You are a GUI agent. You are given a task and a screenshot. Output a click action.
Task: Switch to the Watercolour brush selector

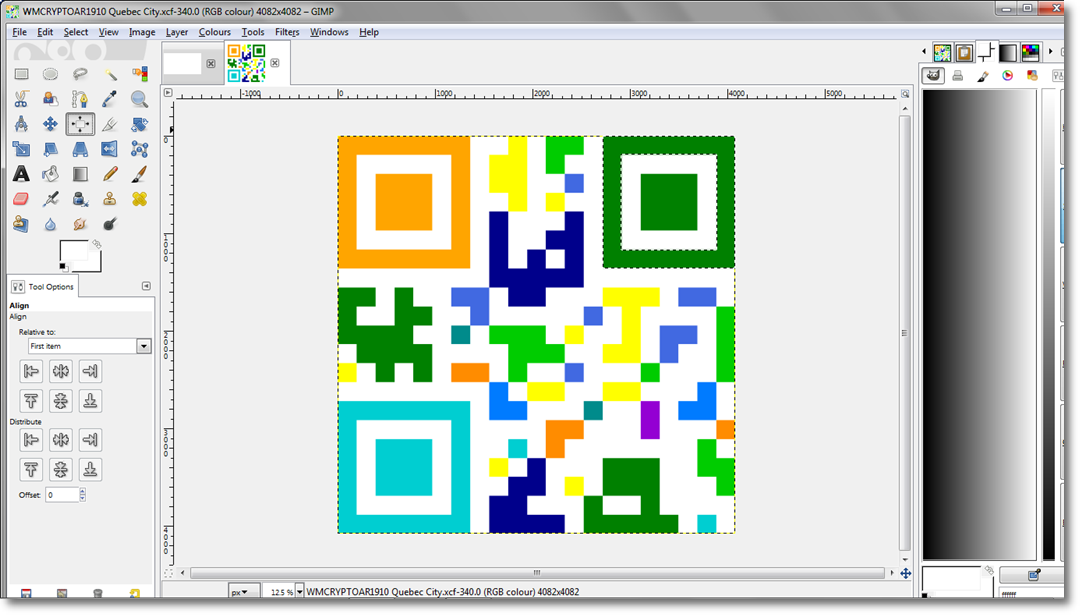(x=983, y=76)
